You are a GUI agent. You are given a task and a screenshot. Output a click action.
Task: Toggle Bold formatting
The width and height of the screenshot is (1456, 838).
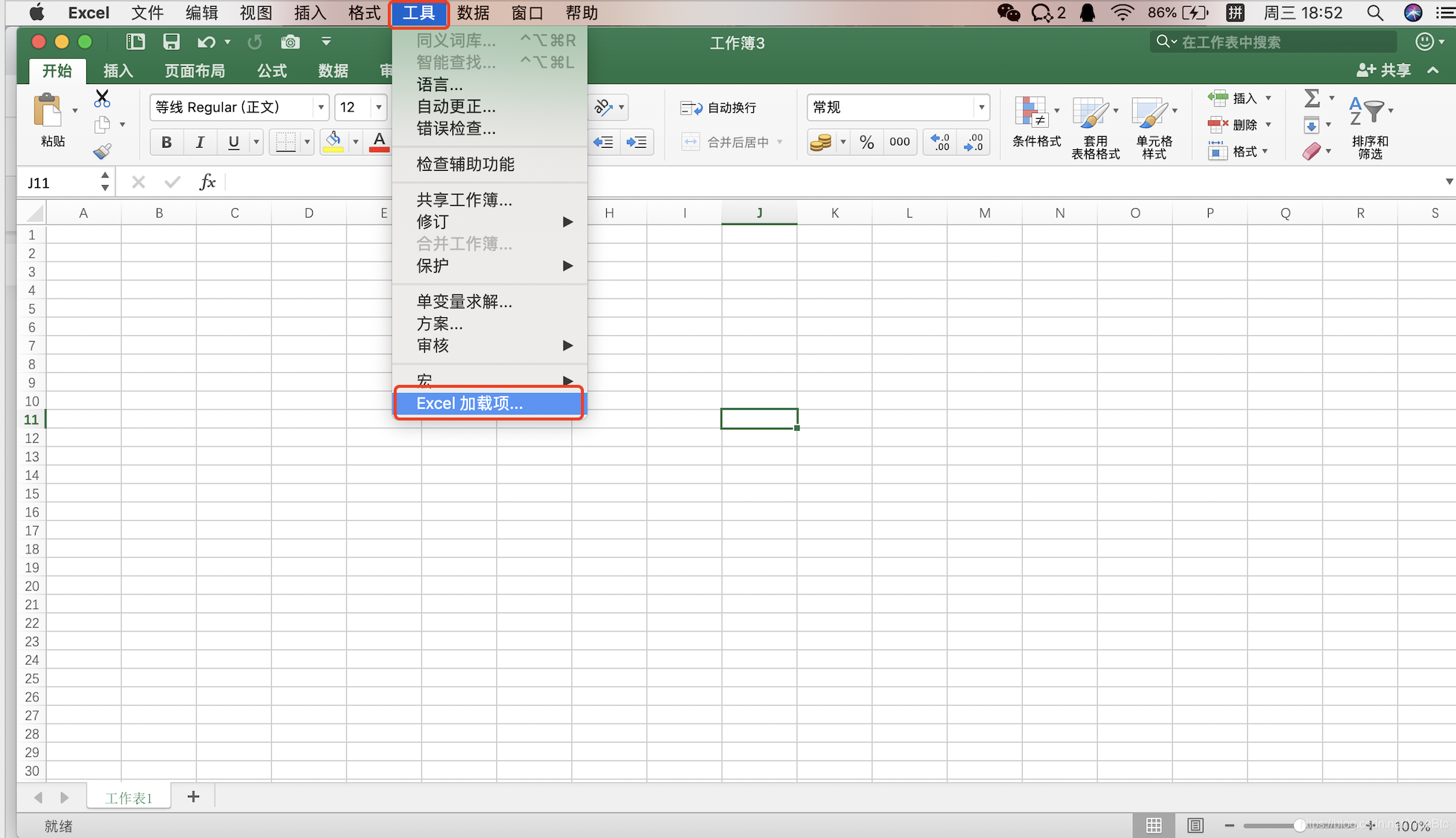click(166, 142)
